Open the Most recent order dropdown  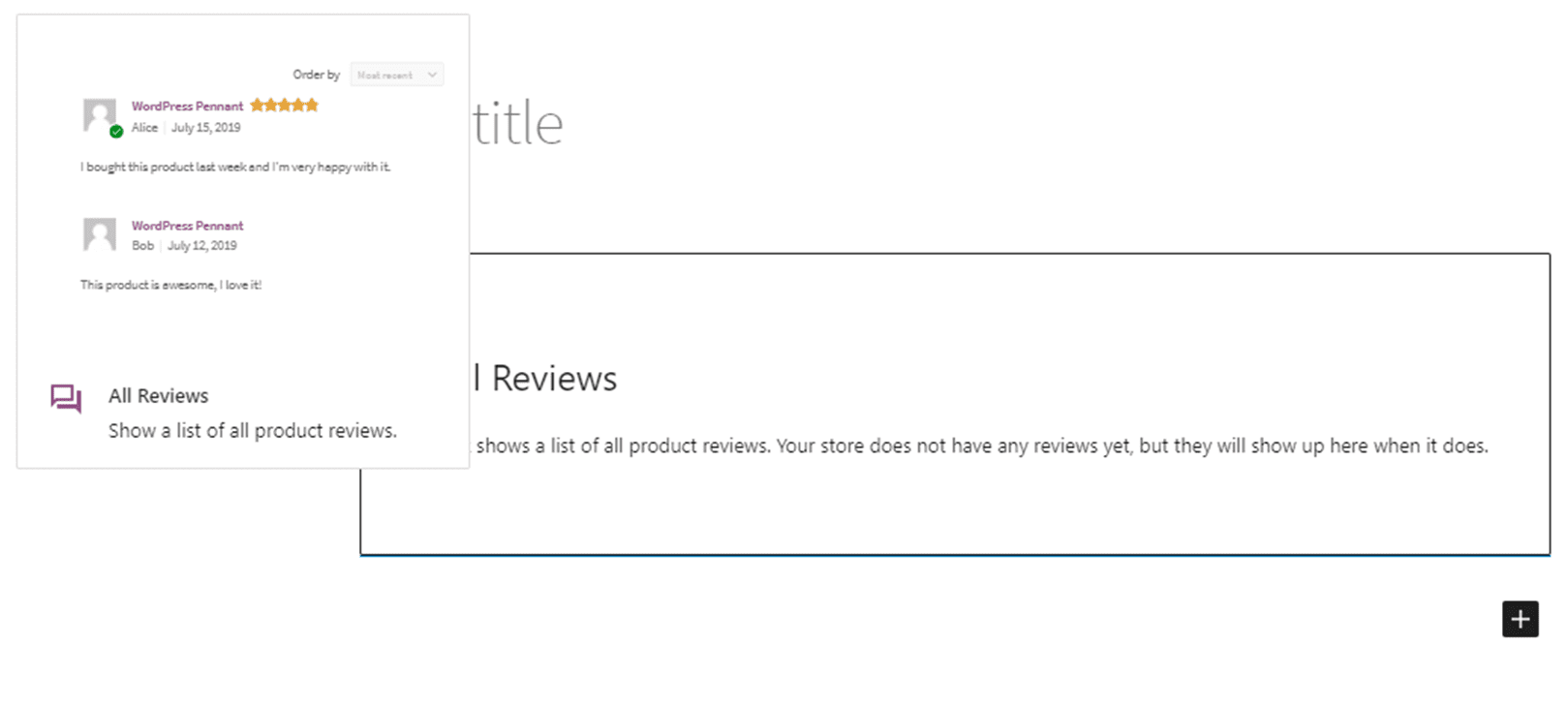click(x=396, y=75)
